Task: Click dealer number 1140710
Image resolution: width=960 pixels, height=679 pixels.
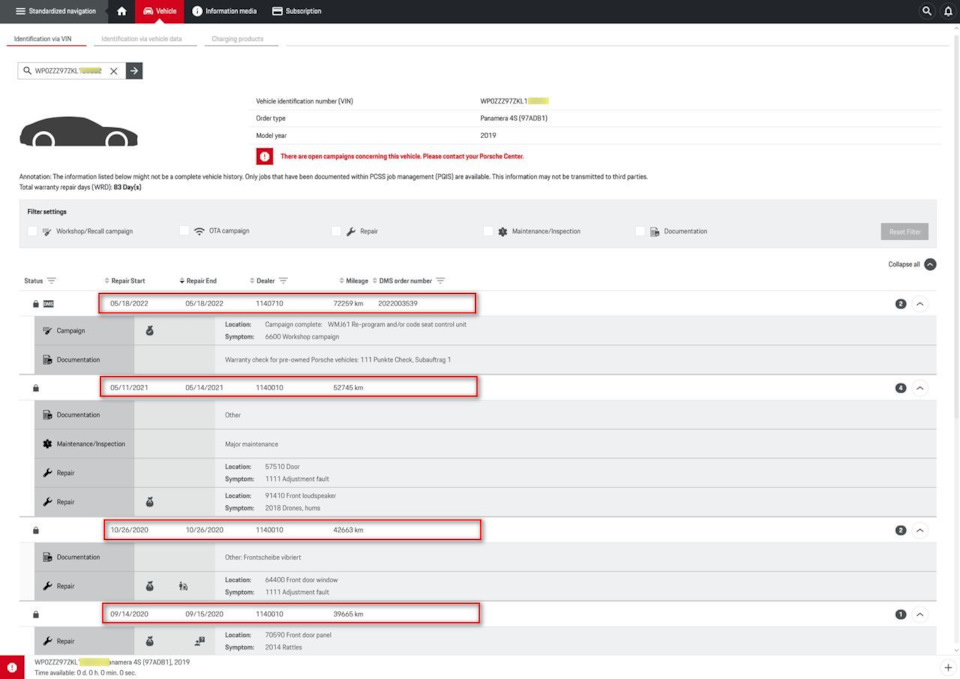Action: pyautogui.click(x=269, y=304)
